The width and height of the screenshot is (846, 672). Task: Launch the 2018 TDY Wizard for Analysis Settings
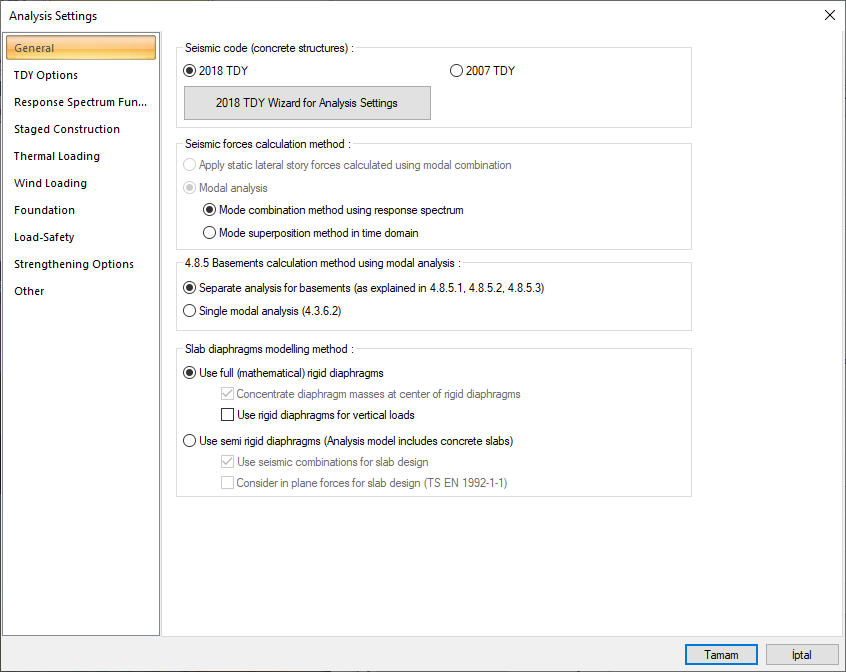click(x=307, y=102)
